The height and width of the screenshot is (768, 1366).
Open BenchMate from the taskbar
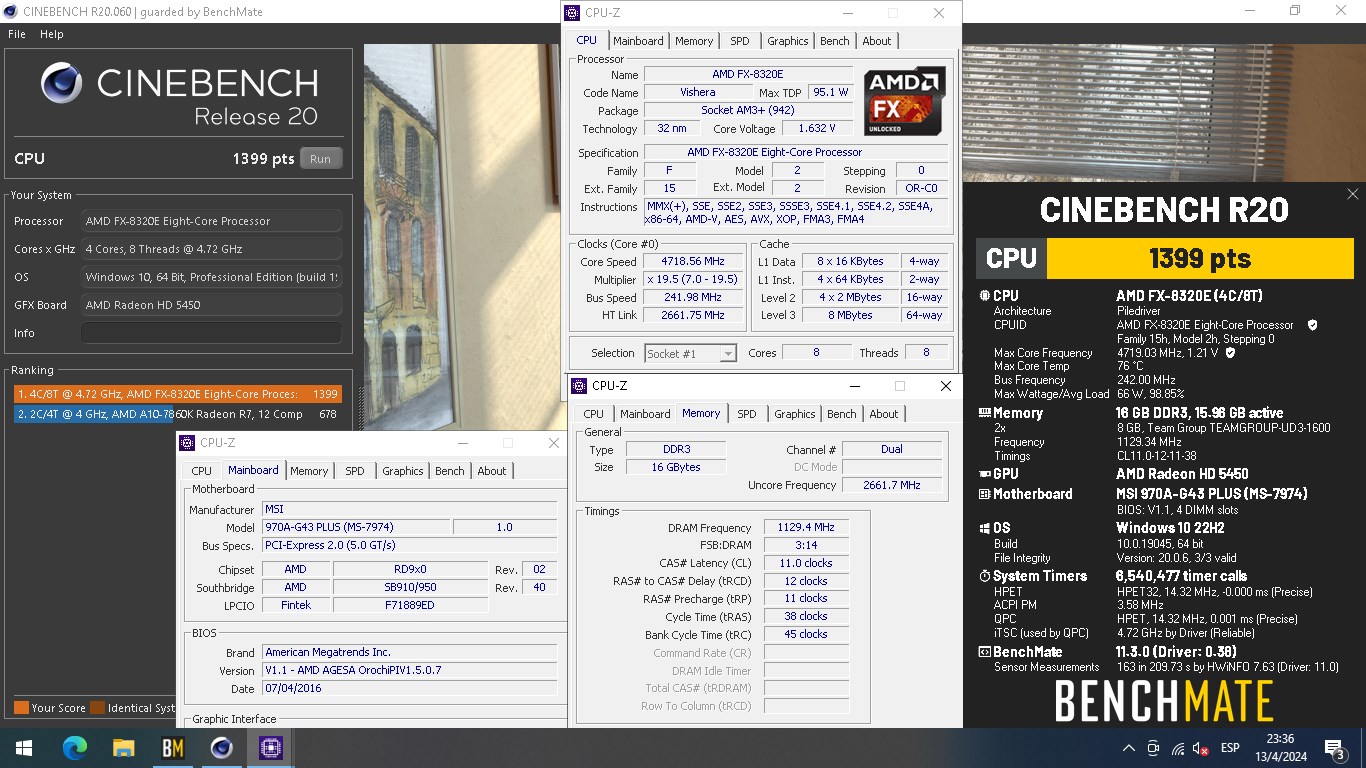[172, 748]
